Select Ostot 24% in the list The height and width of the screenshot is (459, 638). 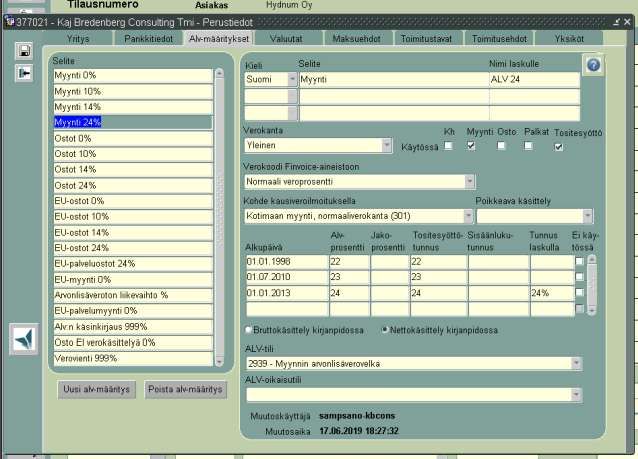point(133,186)
